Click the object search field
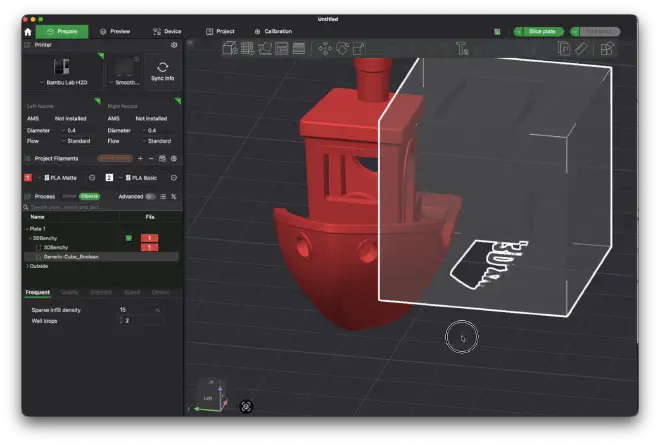 tap(102, 207)
